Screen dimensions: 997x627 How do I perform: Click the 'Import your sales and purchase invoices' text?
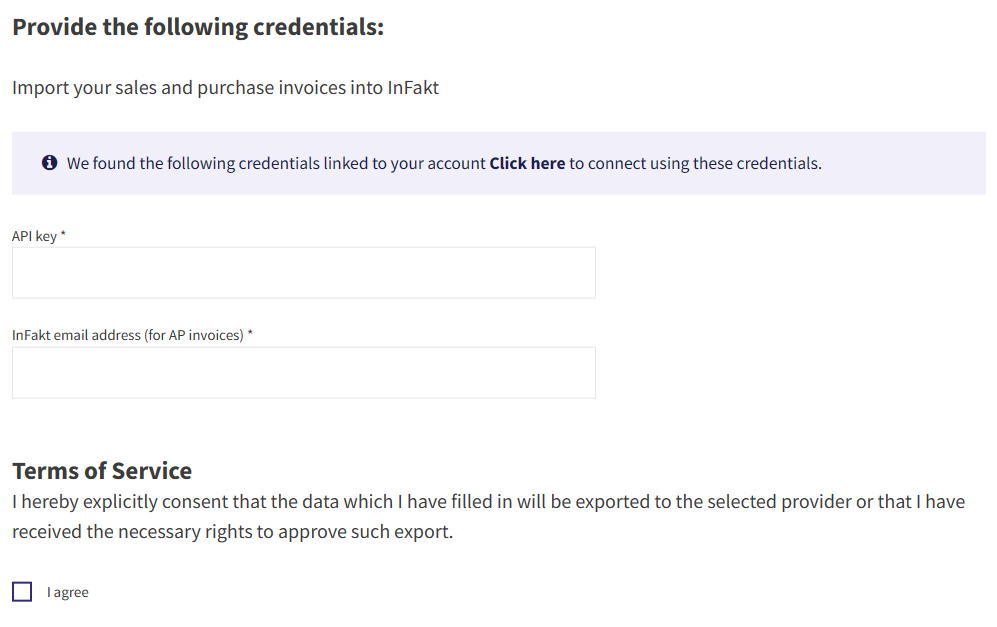[x=226, y=88]
